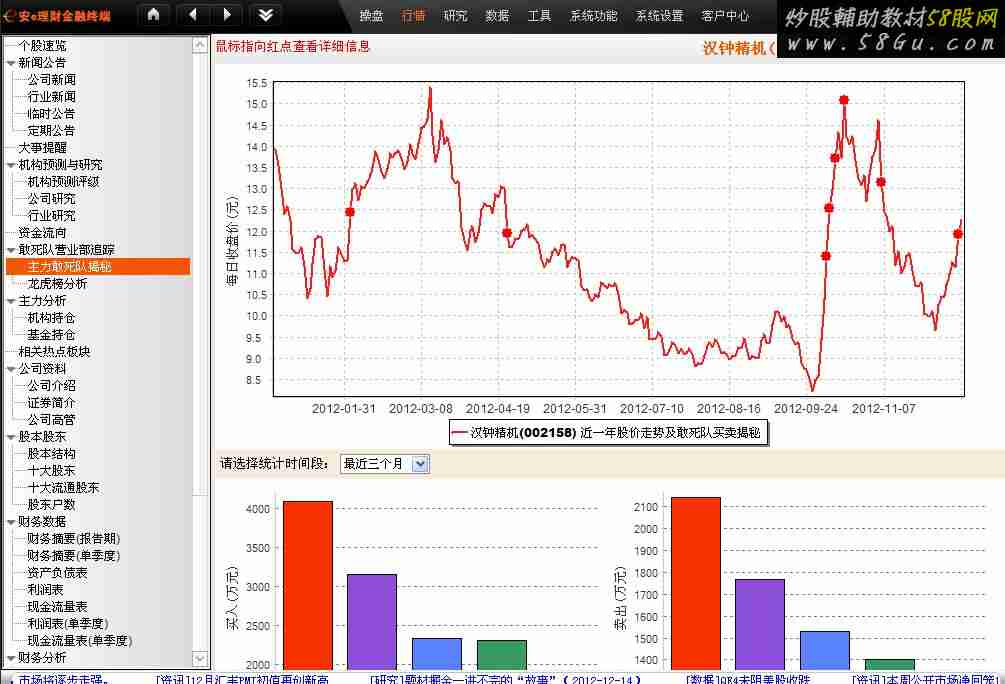Go back with left arrow button
The height and width of the screenshot is (684, 1005).
pos(193,15)
